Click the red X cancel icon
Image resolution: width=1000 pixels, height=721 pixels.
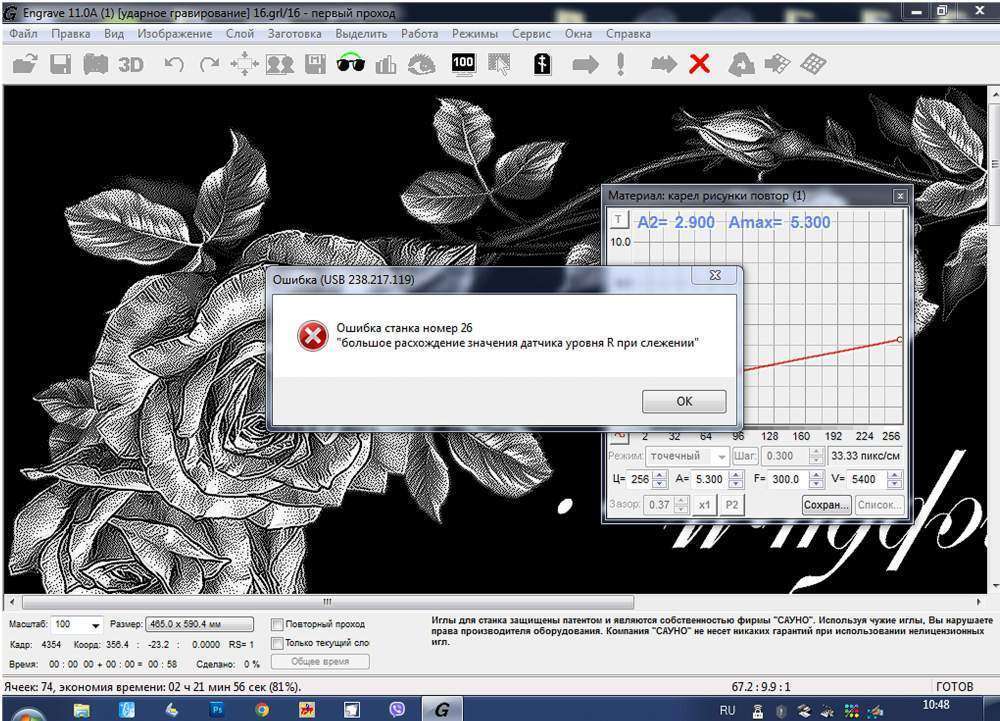coord(700,65)
